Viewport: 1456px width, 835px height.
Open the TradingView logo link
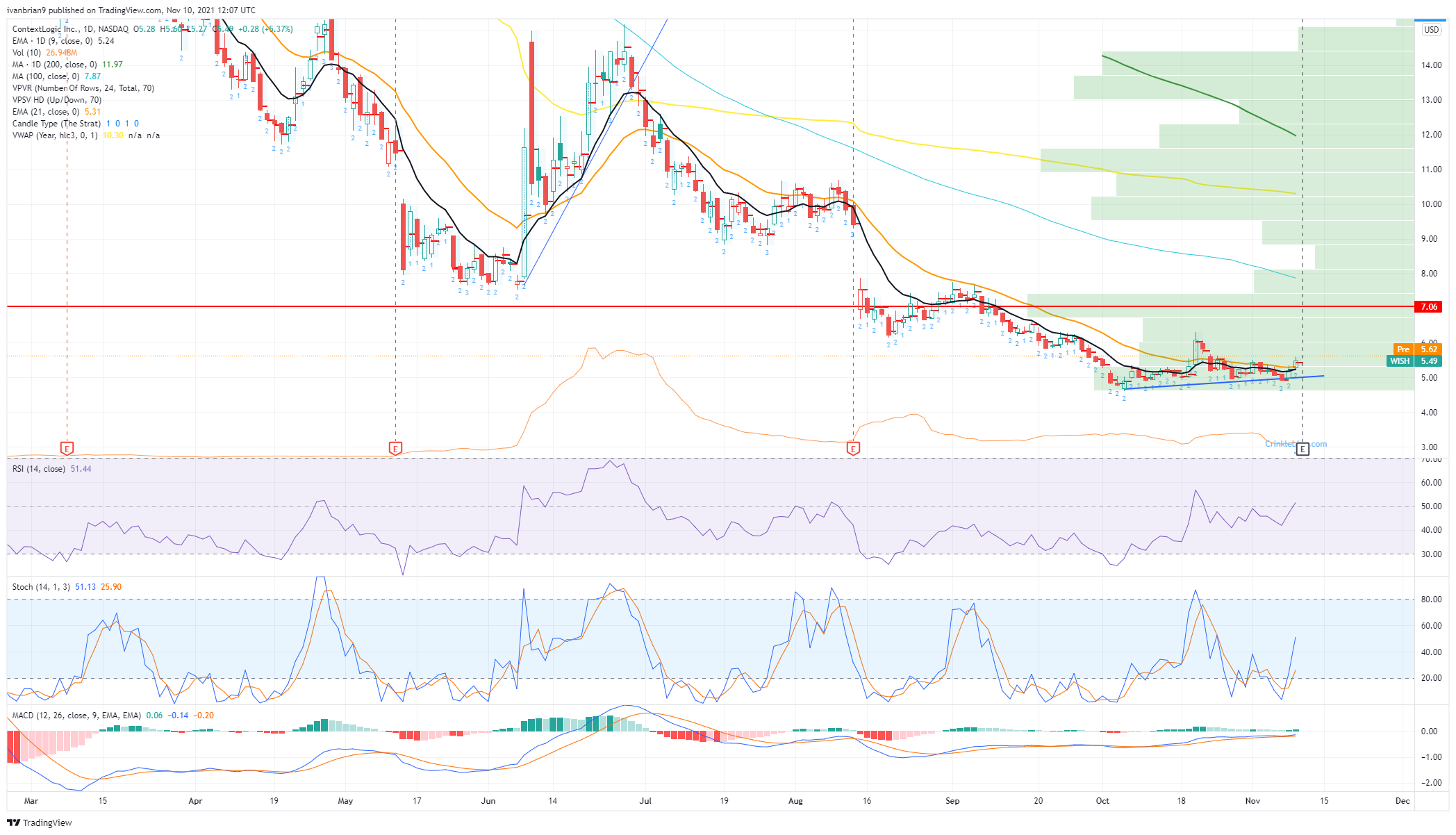(40, 822)
